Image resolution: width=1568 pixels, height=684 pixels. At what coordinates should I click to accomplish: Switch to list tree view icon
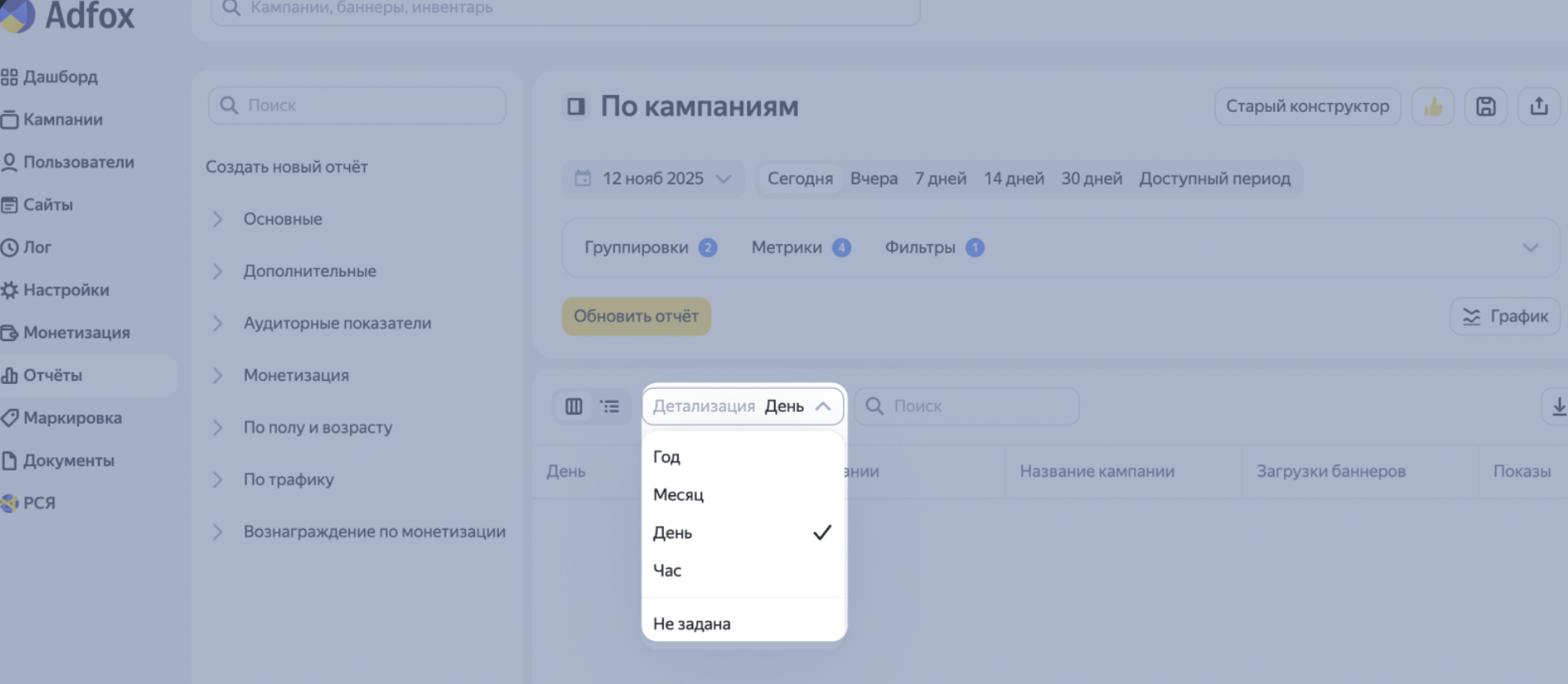pos(610,406)
